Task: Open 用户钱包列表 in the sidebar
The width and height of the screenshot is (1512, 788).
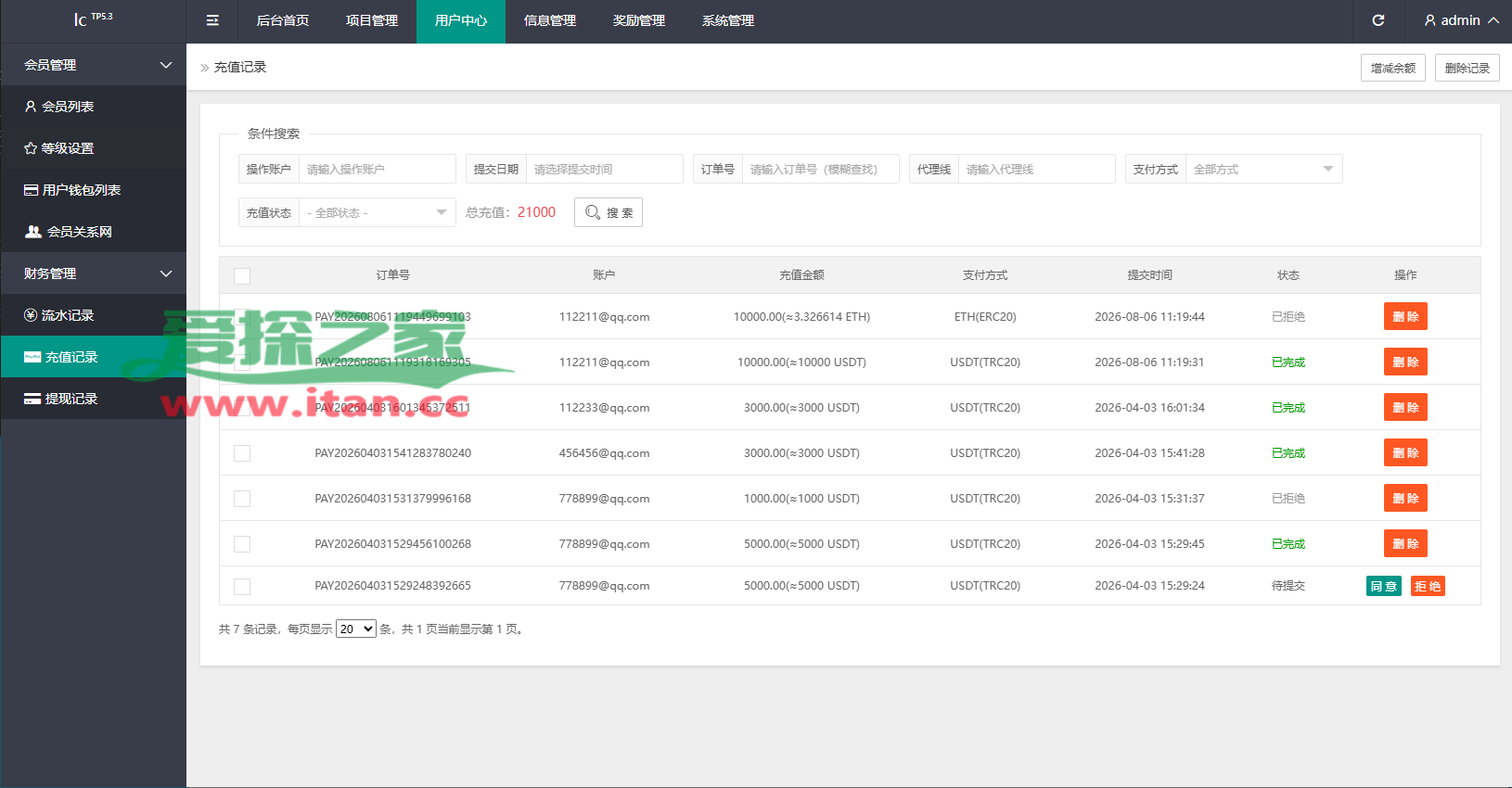Action: click(93, 190)
